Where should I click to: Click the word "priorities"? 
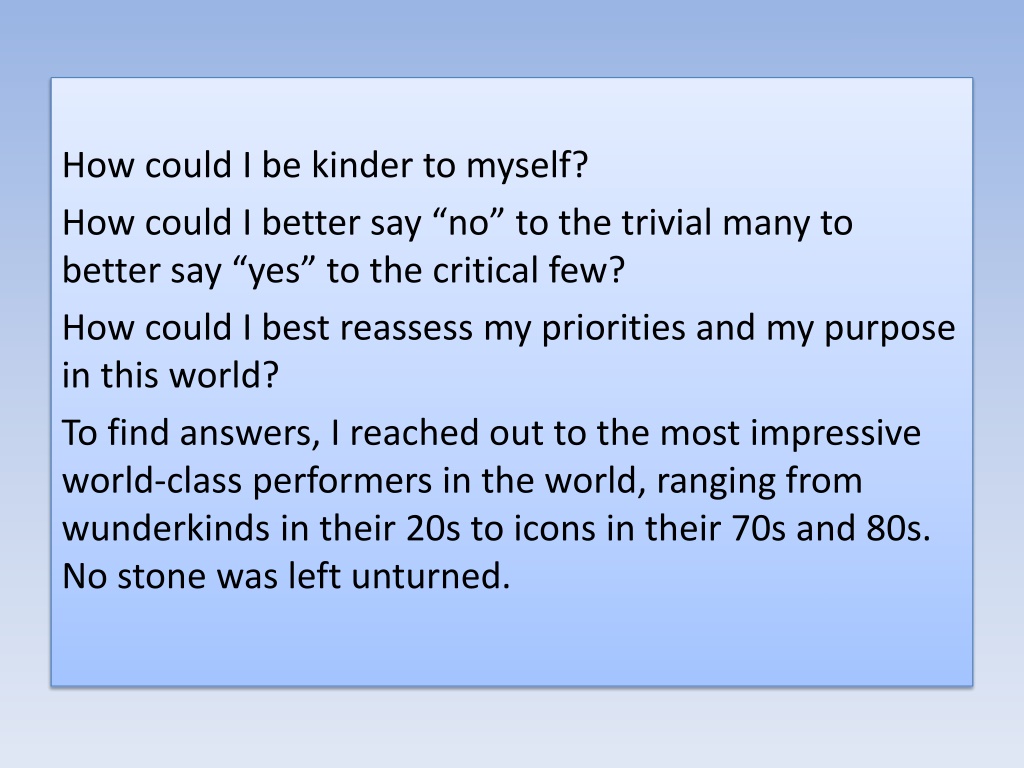613,328
